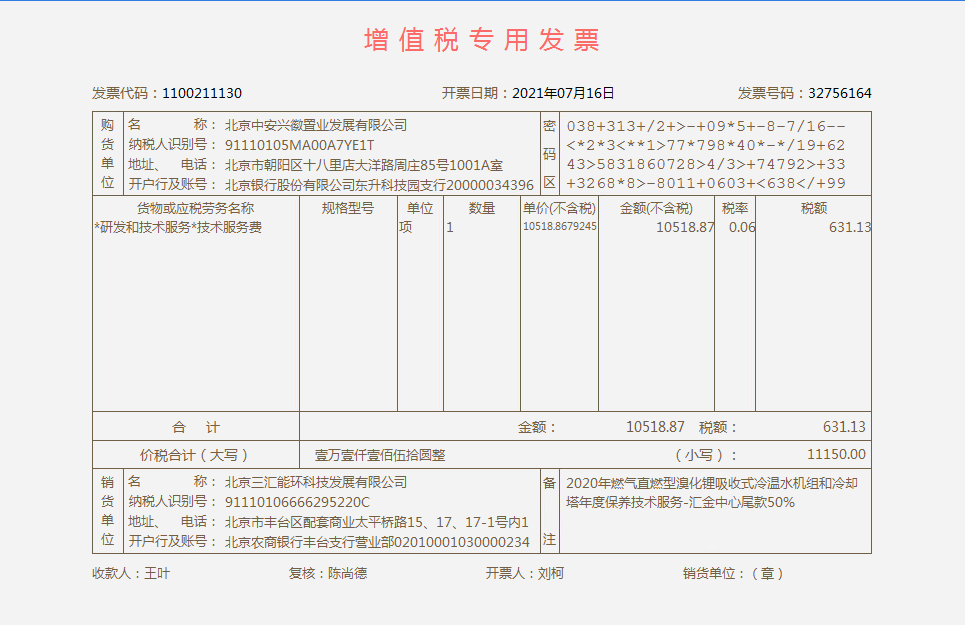965x625 pixels.
Task: Click the invoice title 增值税专用发票
Action: (482, 40)
